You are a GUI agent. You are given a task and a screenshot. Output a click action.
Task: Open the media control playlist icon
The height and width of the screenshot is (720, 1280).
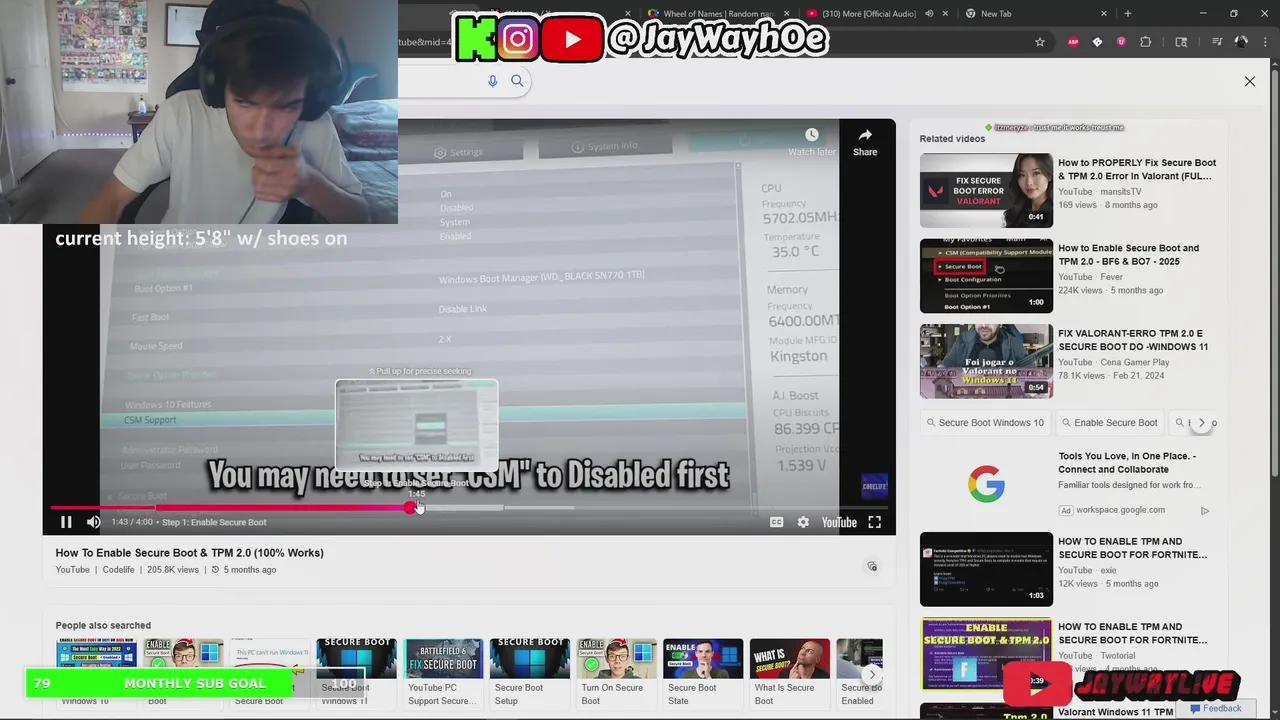(1217, 42)
